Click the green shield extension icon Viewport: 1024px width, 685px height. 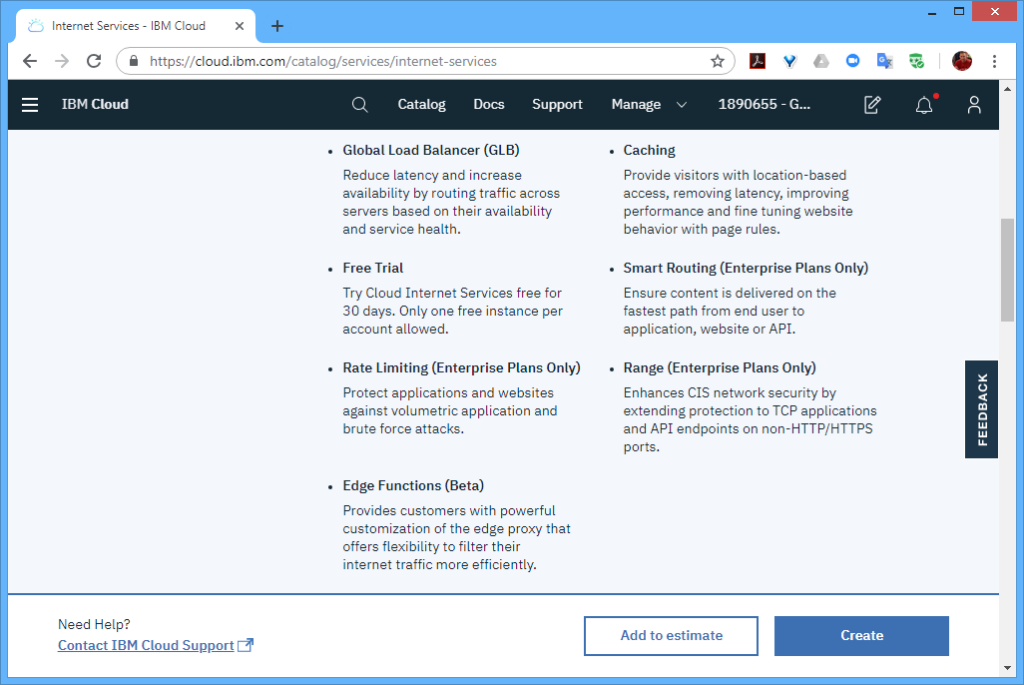[917, 61]
